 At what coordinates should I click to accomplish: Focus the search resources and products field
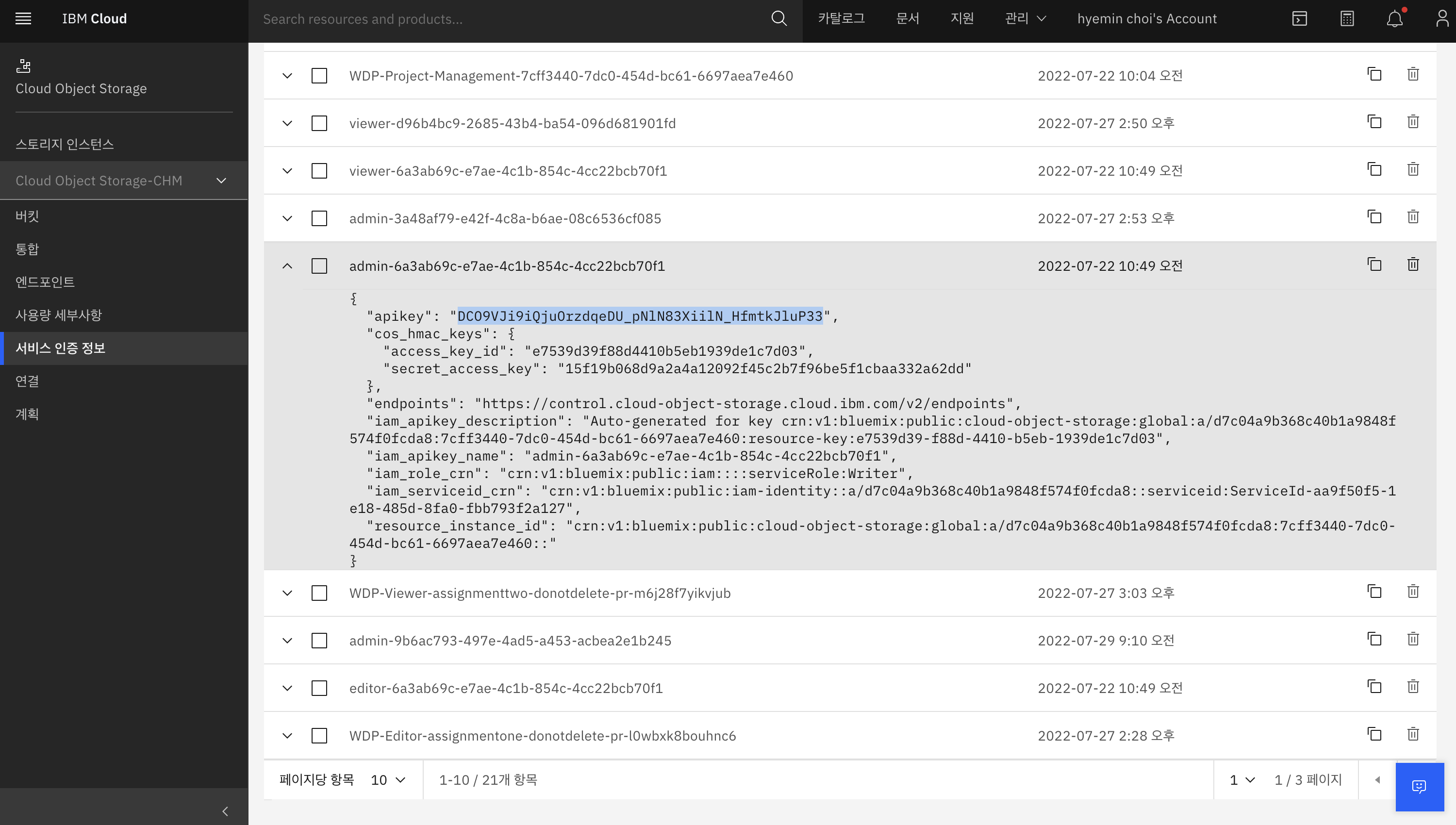click(510, 19)
